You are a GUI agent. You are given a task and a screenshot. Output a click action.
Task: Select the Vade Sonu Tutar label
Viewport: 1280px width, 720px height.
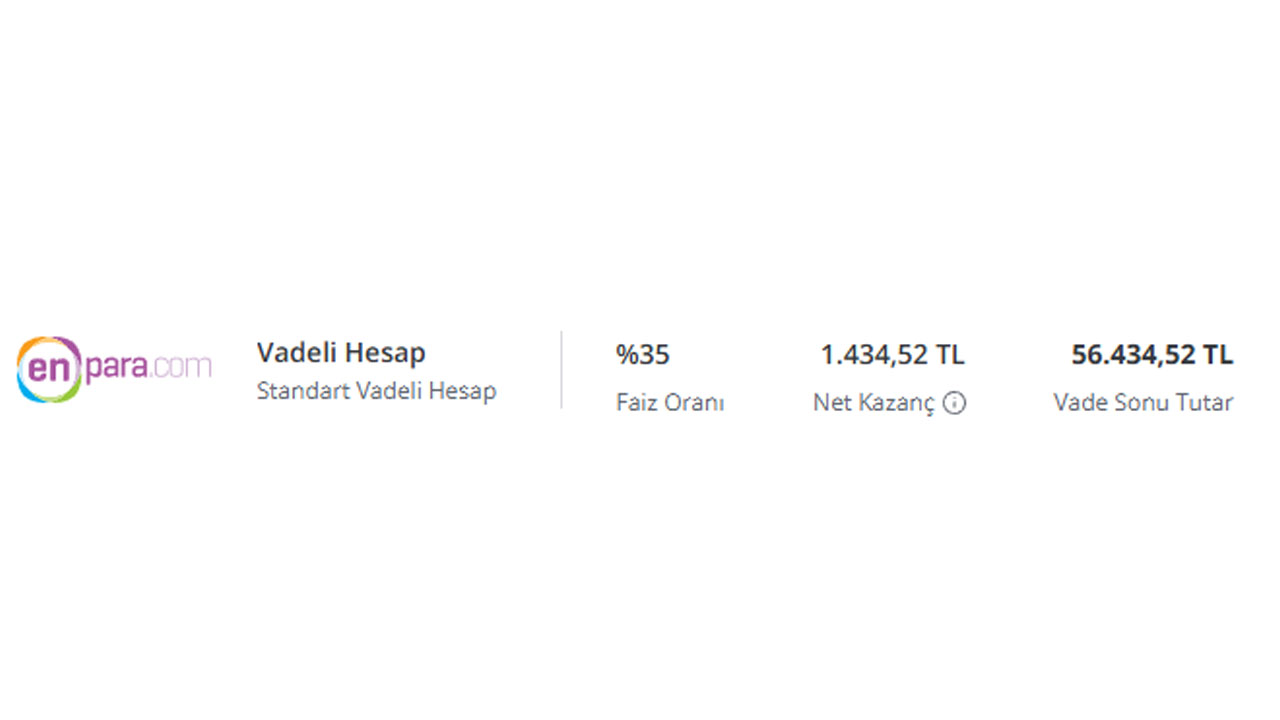pos(1143,403)
